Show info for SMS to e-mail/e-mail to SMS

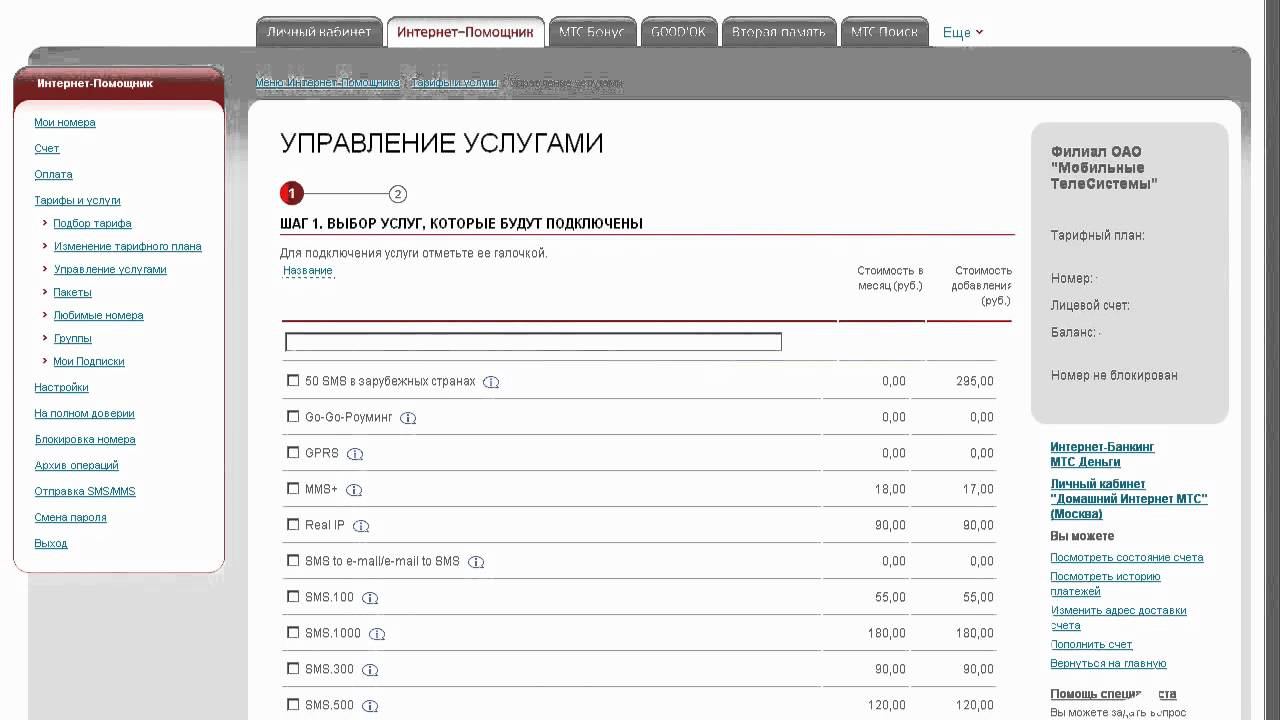[x=476, y=562]
